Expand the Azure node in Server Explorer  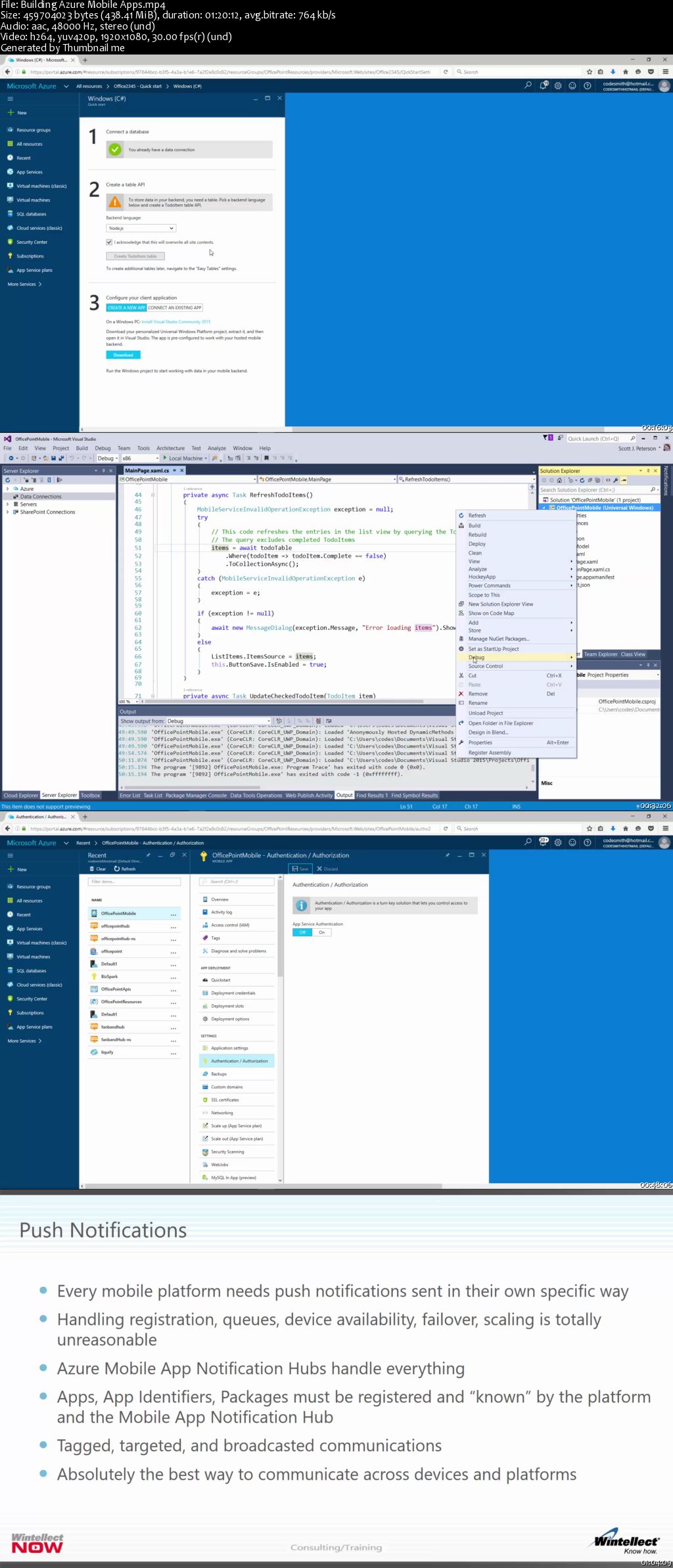pos(7,489)
